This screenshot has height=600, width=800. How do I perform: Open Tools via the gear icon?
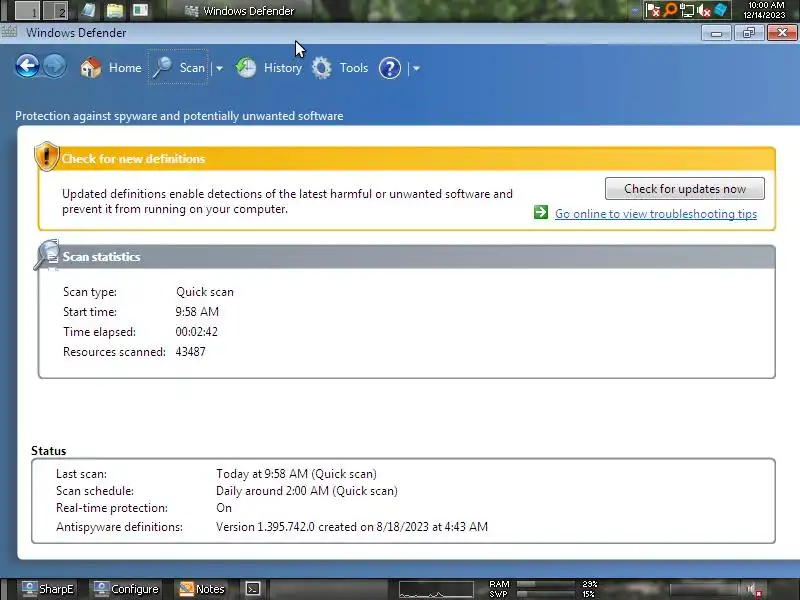pyautogui.click(x=321, y=68)
